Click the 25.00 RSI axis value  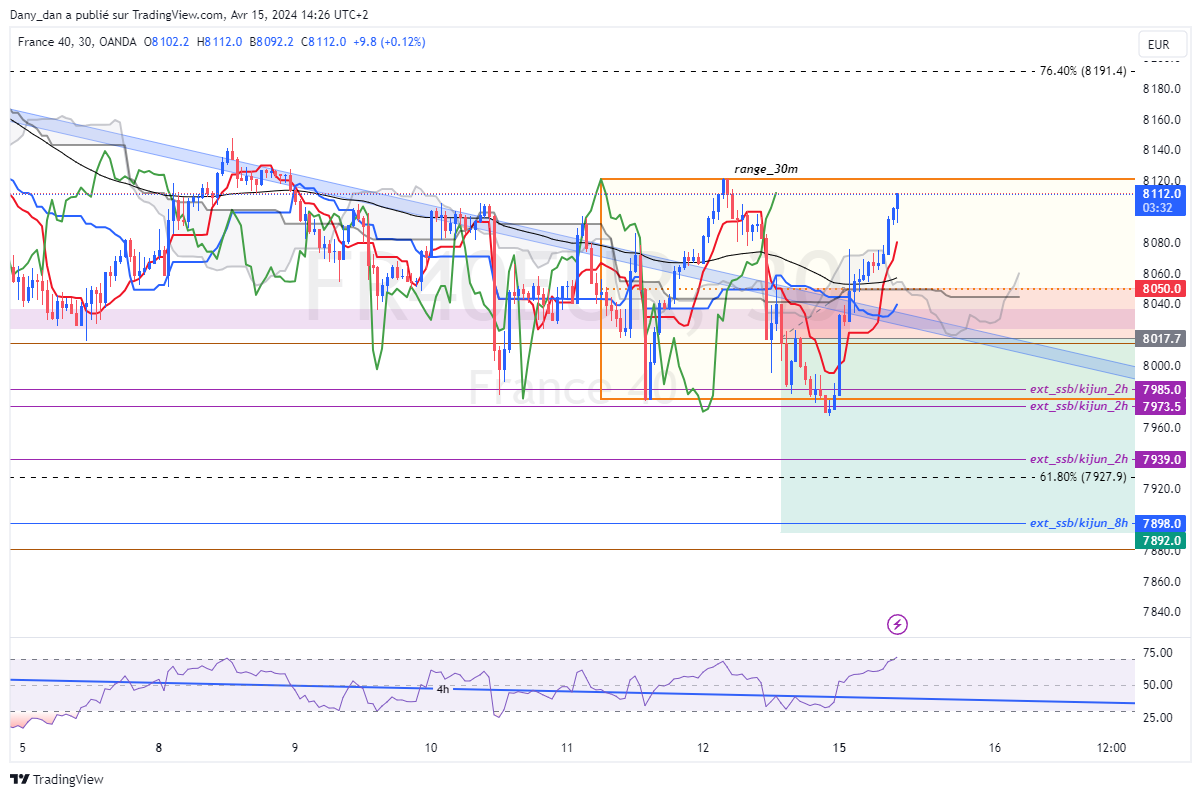(1157, 718)
